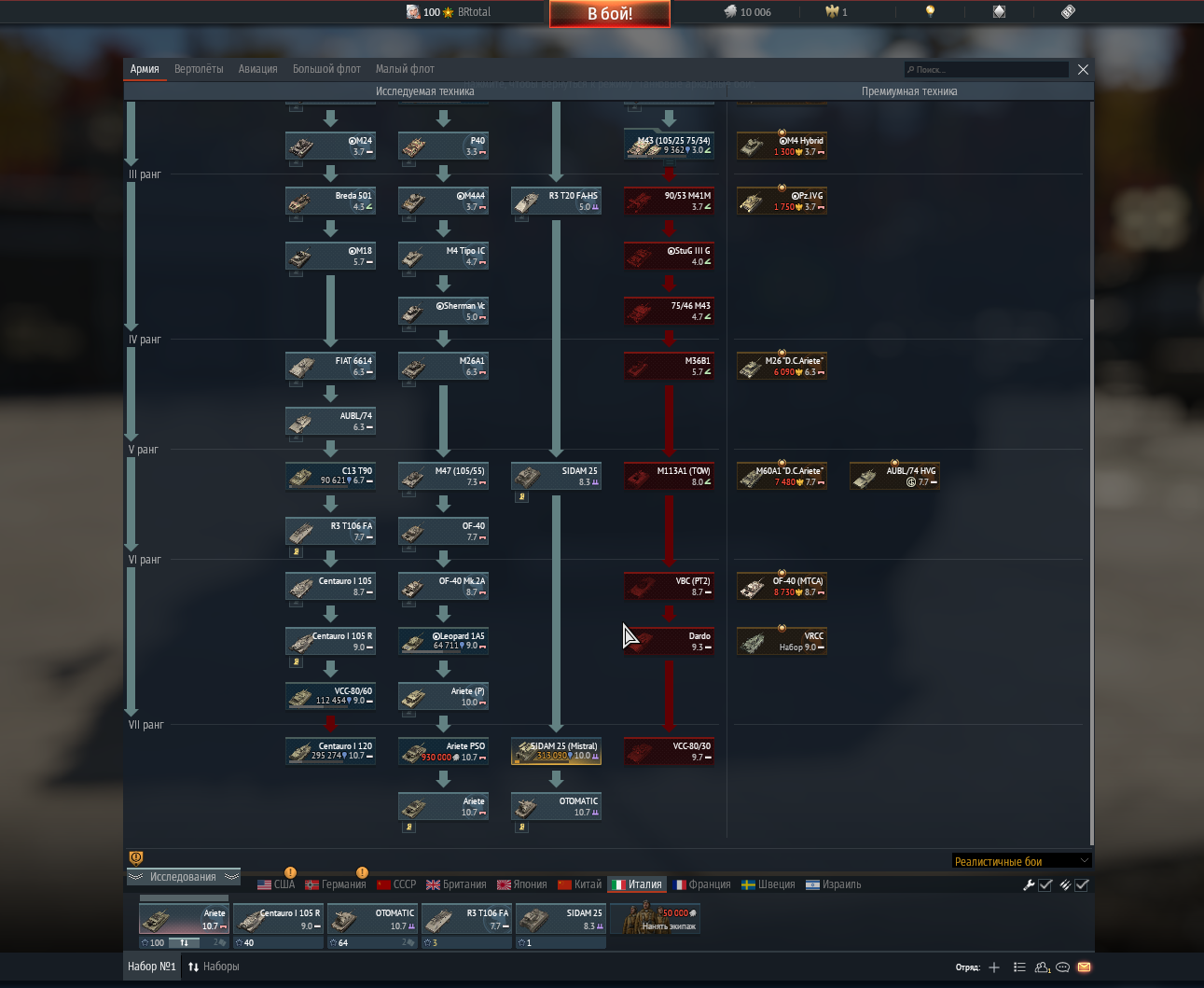Open the contacts list icon

click(1042, 967)
